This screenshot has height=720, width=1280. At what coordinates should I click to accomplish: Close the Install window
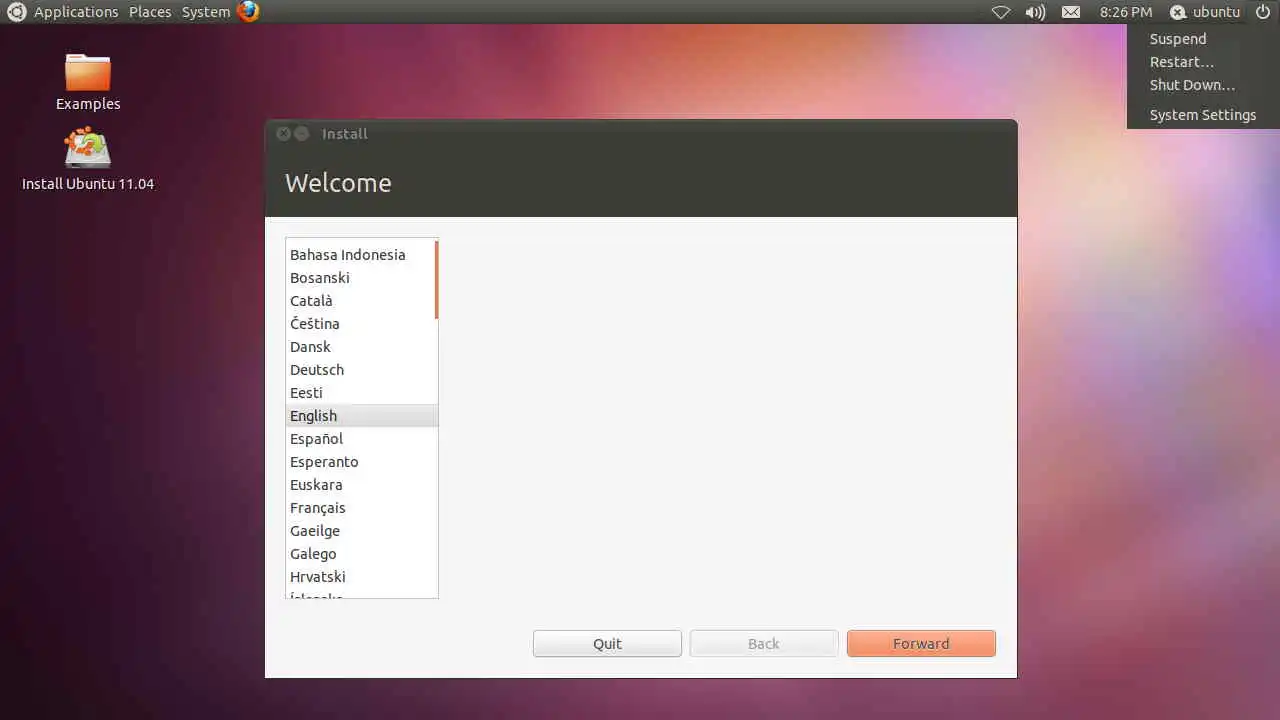tap(283, 133)
